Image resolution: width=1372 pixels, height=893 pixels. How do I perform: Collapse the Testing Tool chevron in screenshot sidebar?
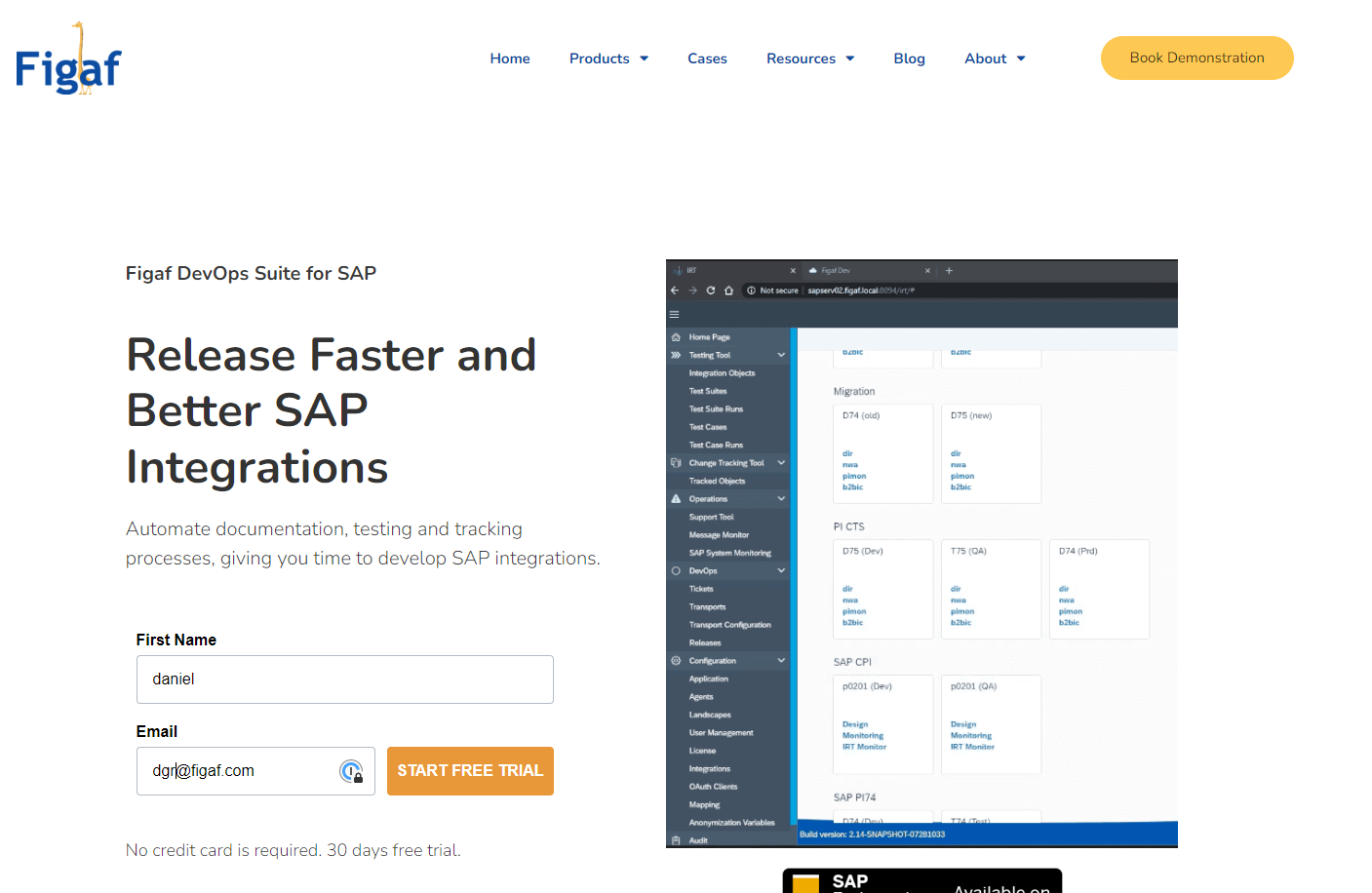point(781,355)
